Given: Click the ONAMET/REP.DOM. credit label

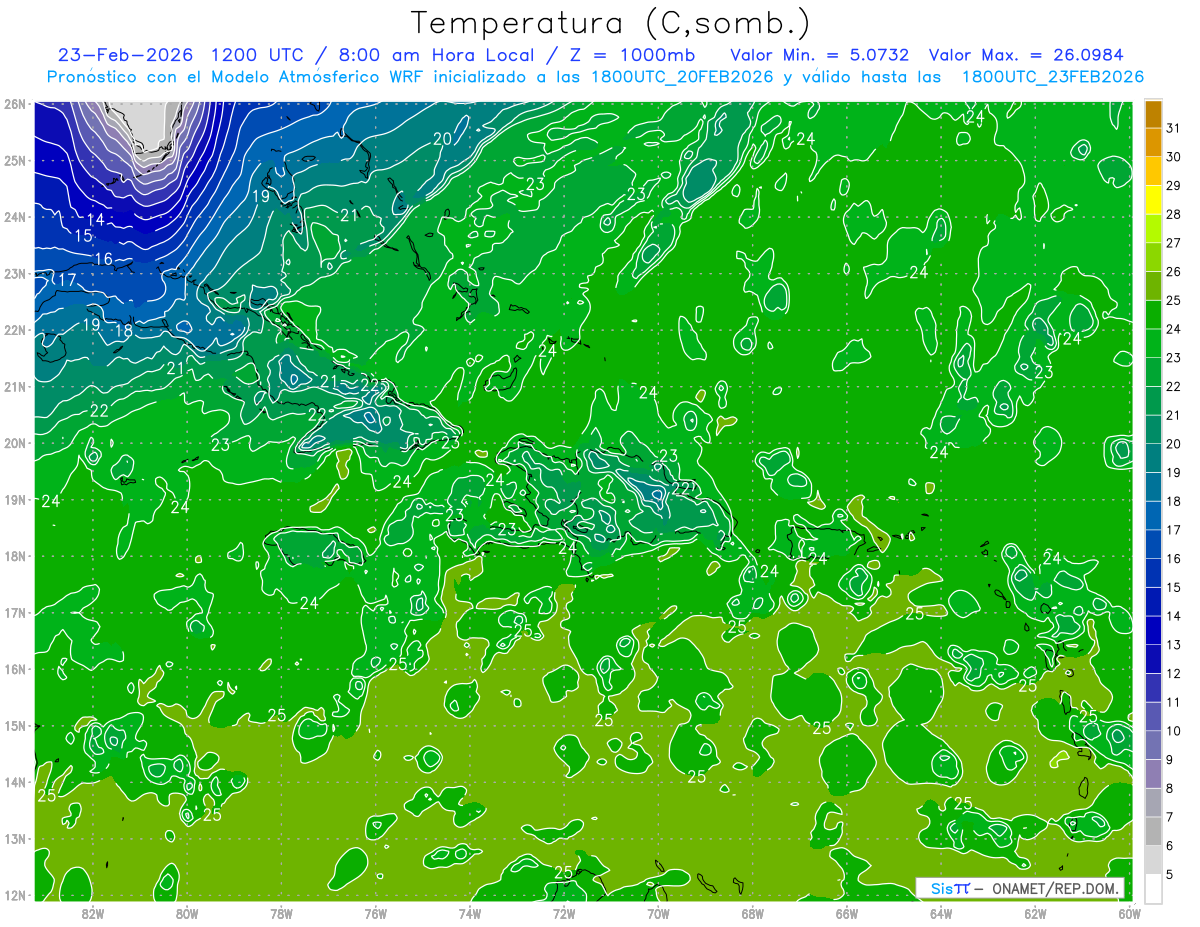Looking at the screenshot, I should click(x=1056, y=888).
